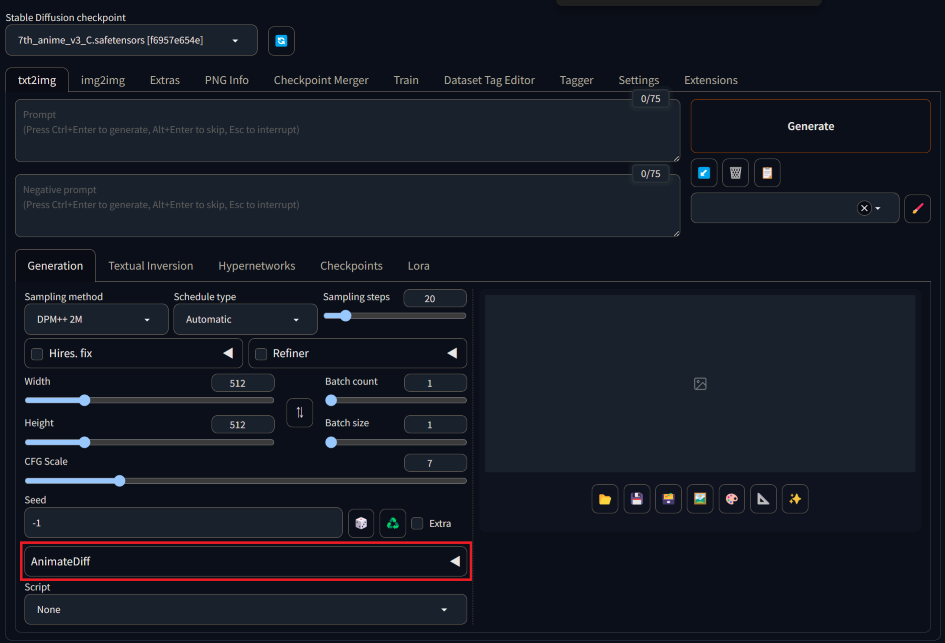
Task: Click the CFG Scale slider handle
Action: [119, 481]
